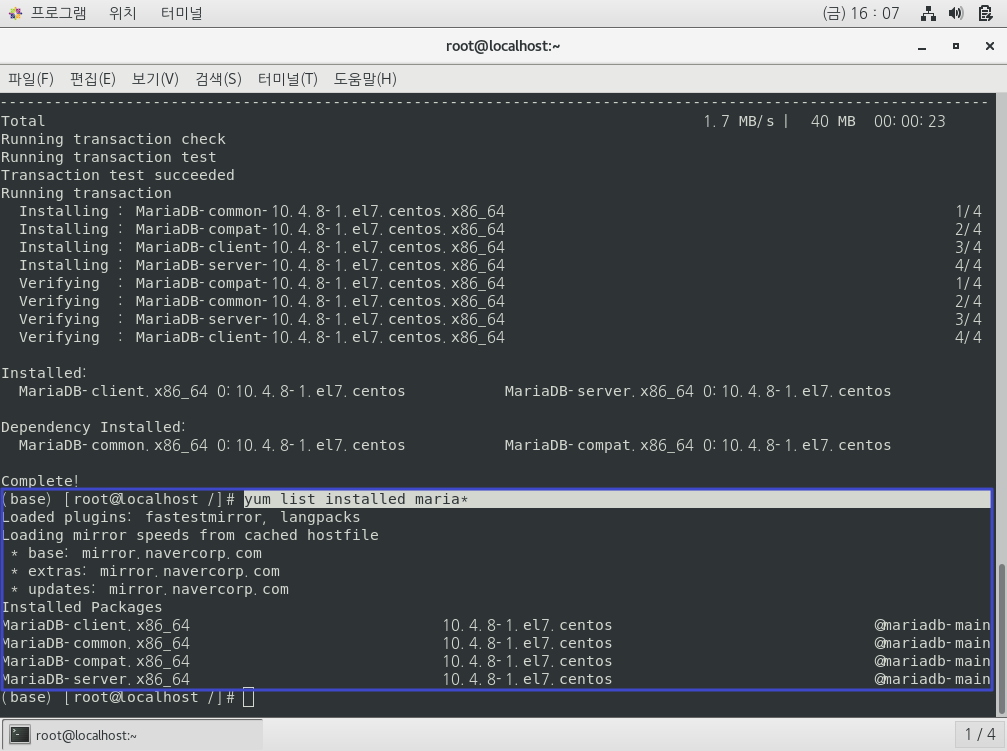Open the 위치 places menu
1007x751 pixels.
123,13
